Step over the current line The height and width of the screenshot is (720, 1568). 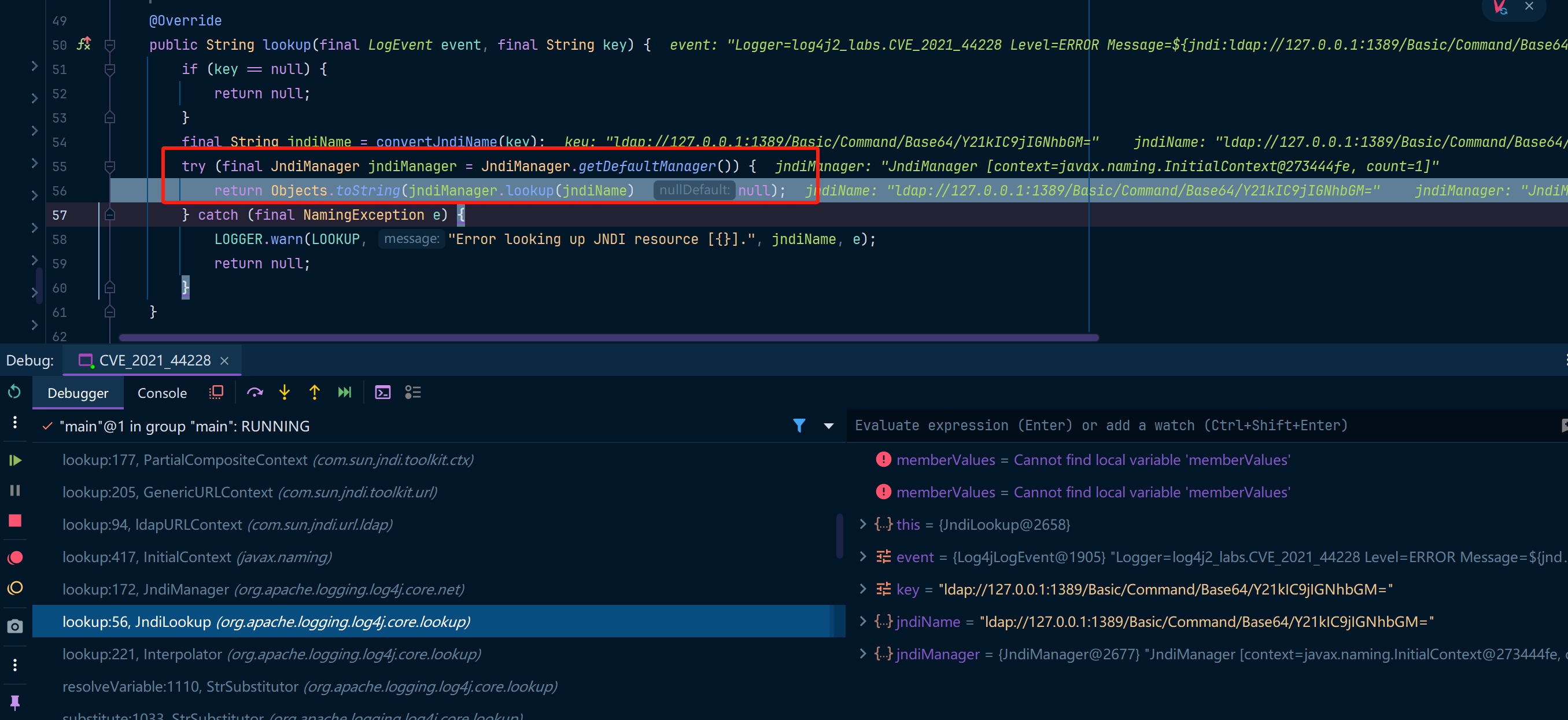(x=254, y=393)
